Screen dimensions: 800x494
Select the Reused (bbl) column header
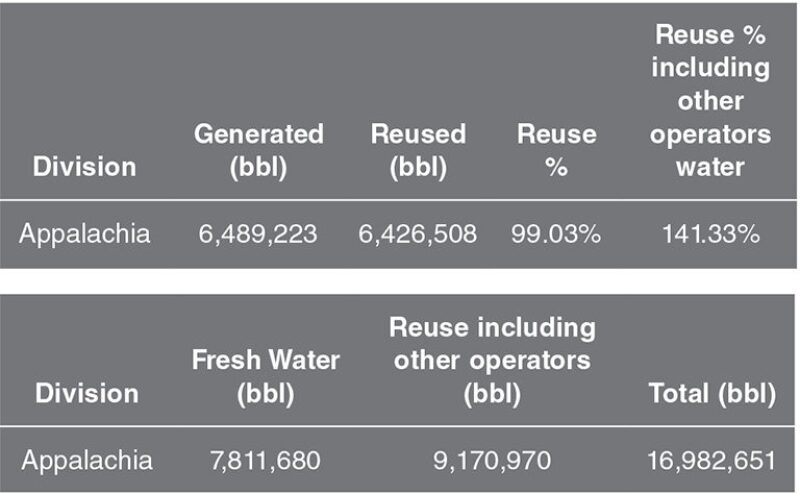(418, 149)
